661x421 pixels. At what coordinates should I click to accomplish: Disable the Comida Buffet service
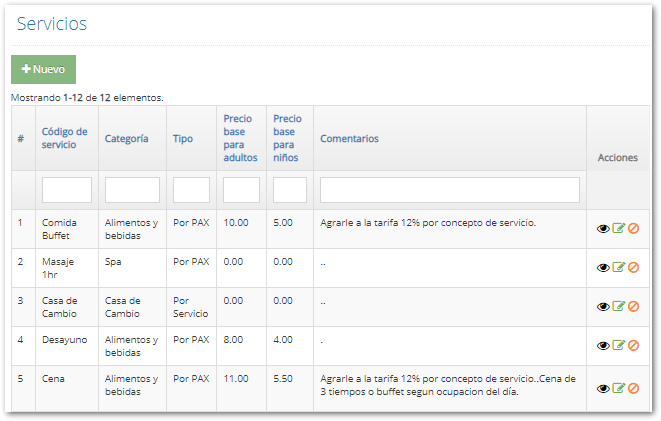tap(633, 229)
